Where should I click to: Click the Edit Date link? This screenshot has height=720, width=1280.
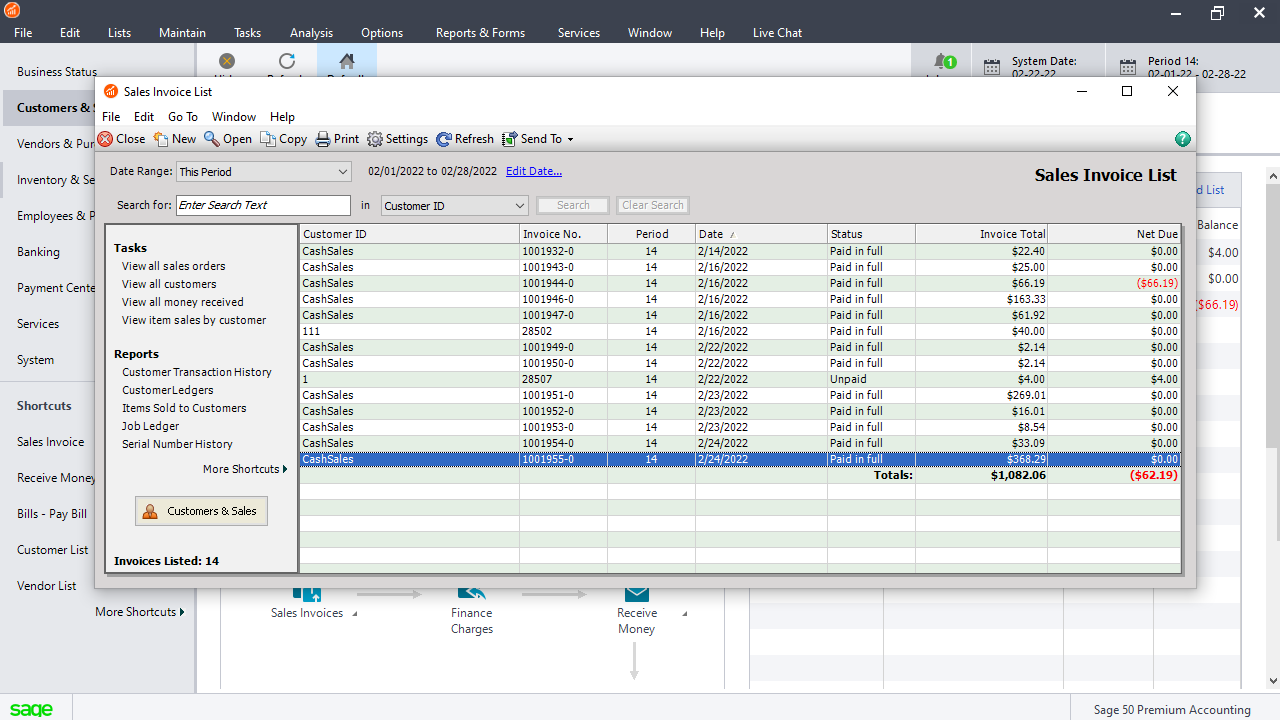pyautogui.click(x=534, y=171)
